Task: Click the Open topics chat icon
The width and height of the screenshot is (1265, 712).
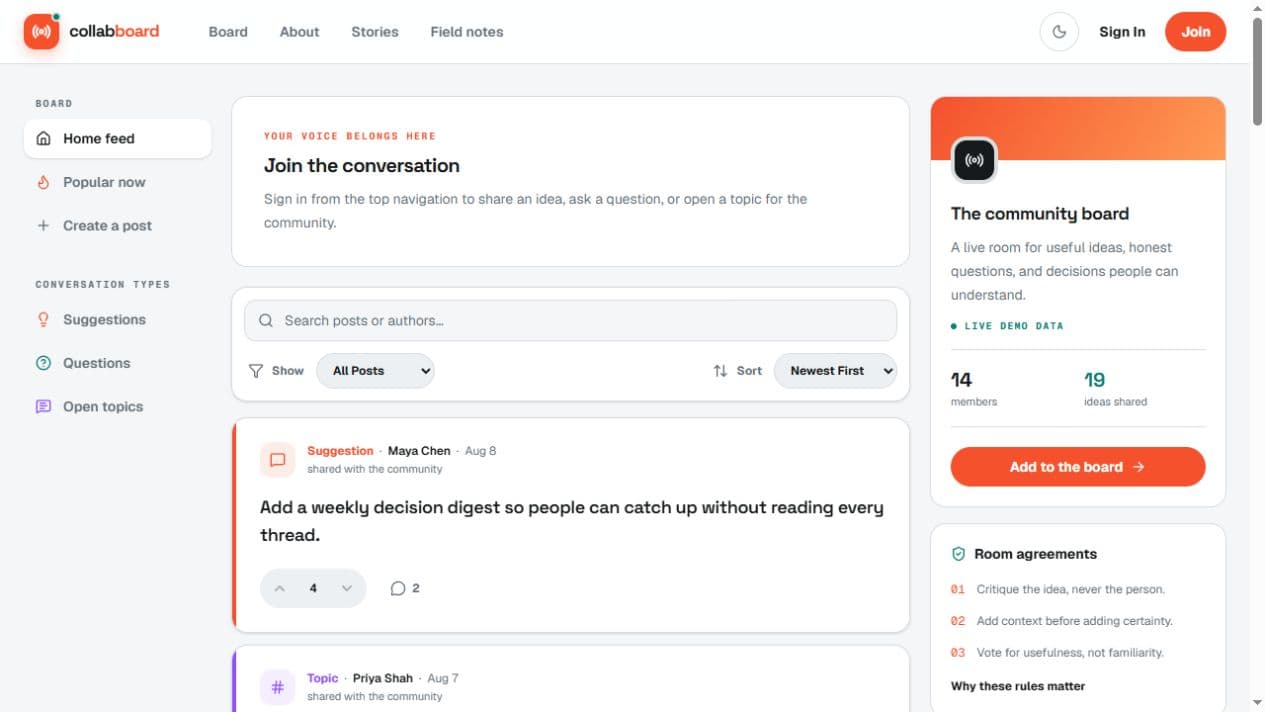Action: coord(43,407)
